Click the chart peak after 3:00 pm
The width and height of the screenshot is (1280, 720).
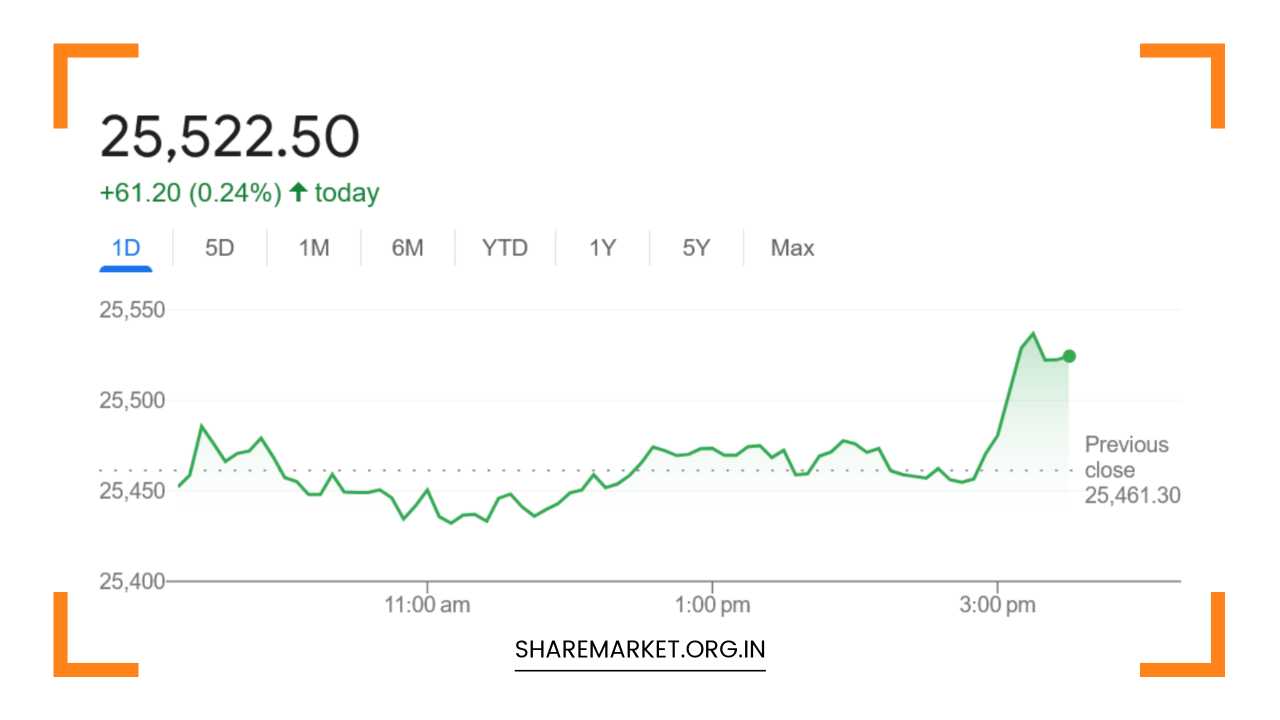coord(1031,333)
